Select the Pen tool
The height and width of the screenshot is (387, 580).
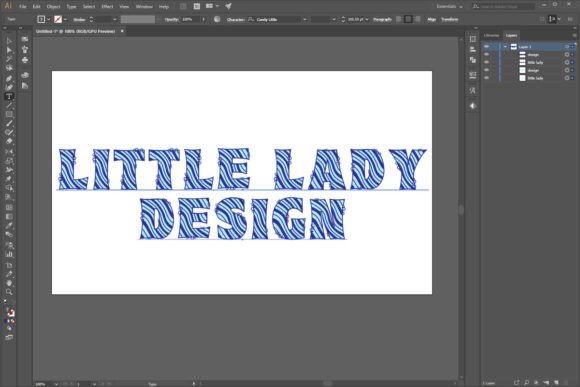[x=9, y=78]
